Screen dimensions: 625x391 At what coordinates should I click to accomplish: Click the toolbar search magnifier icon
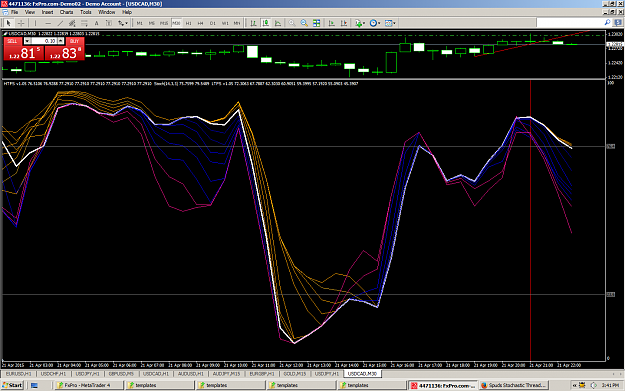tap(607, 23)
